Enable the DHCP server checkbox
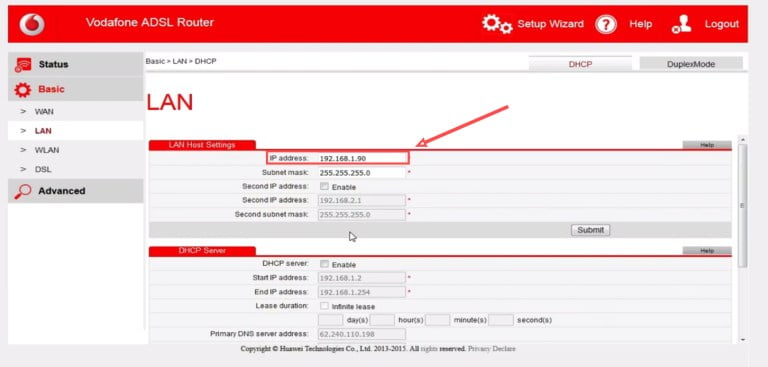The image size is (768, 367). coord(324,264)
